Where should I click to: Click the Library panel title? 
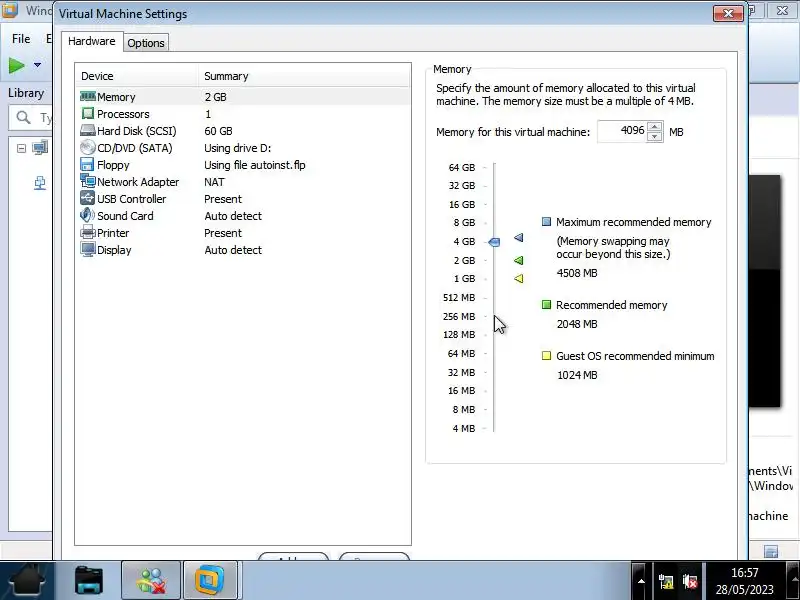(x=26, y=93)
